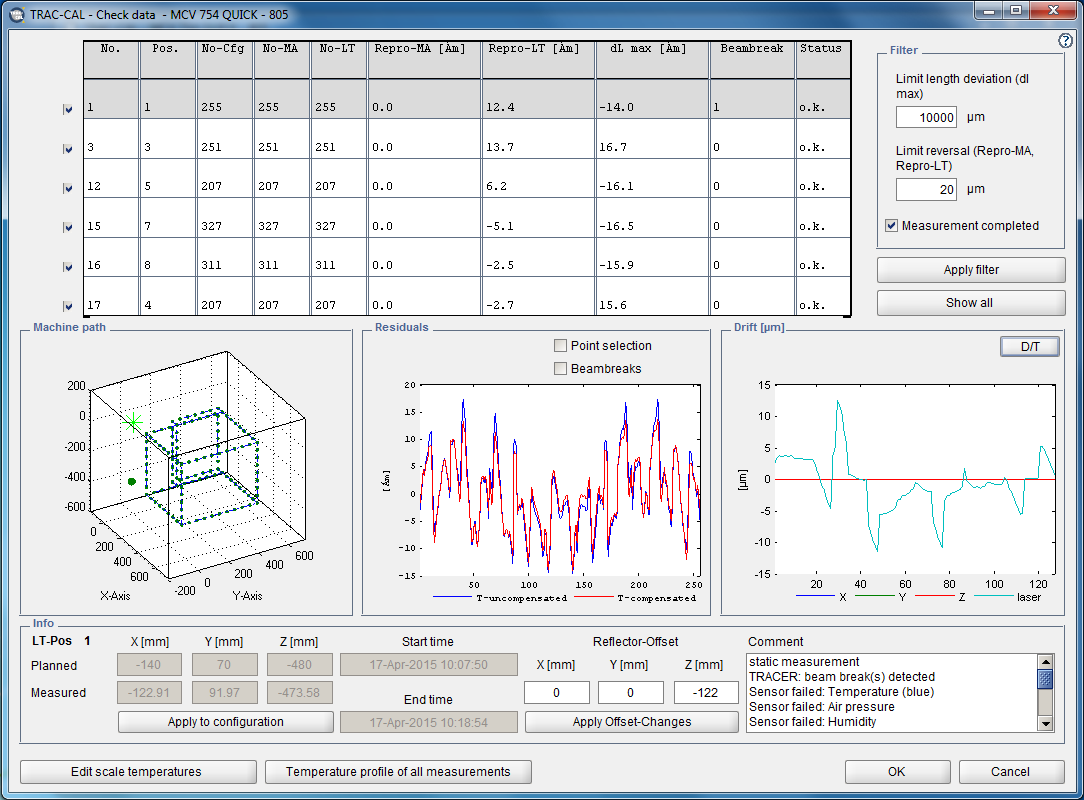Click Measured Z field showing -473.58

(x=299, y=692)
